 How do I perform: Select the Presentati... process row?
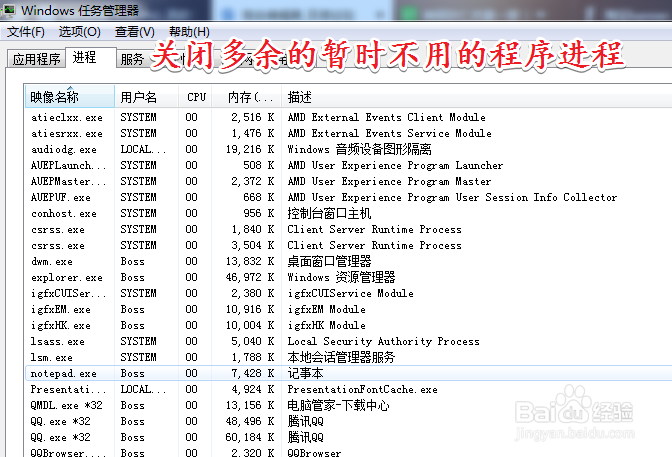coord(348,390)
